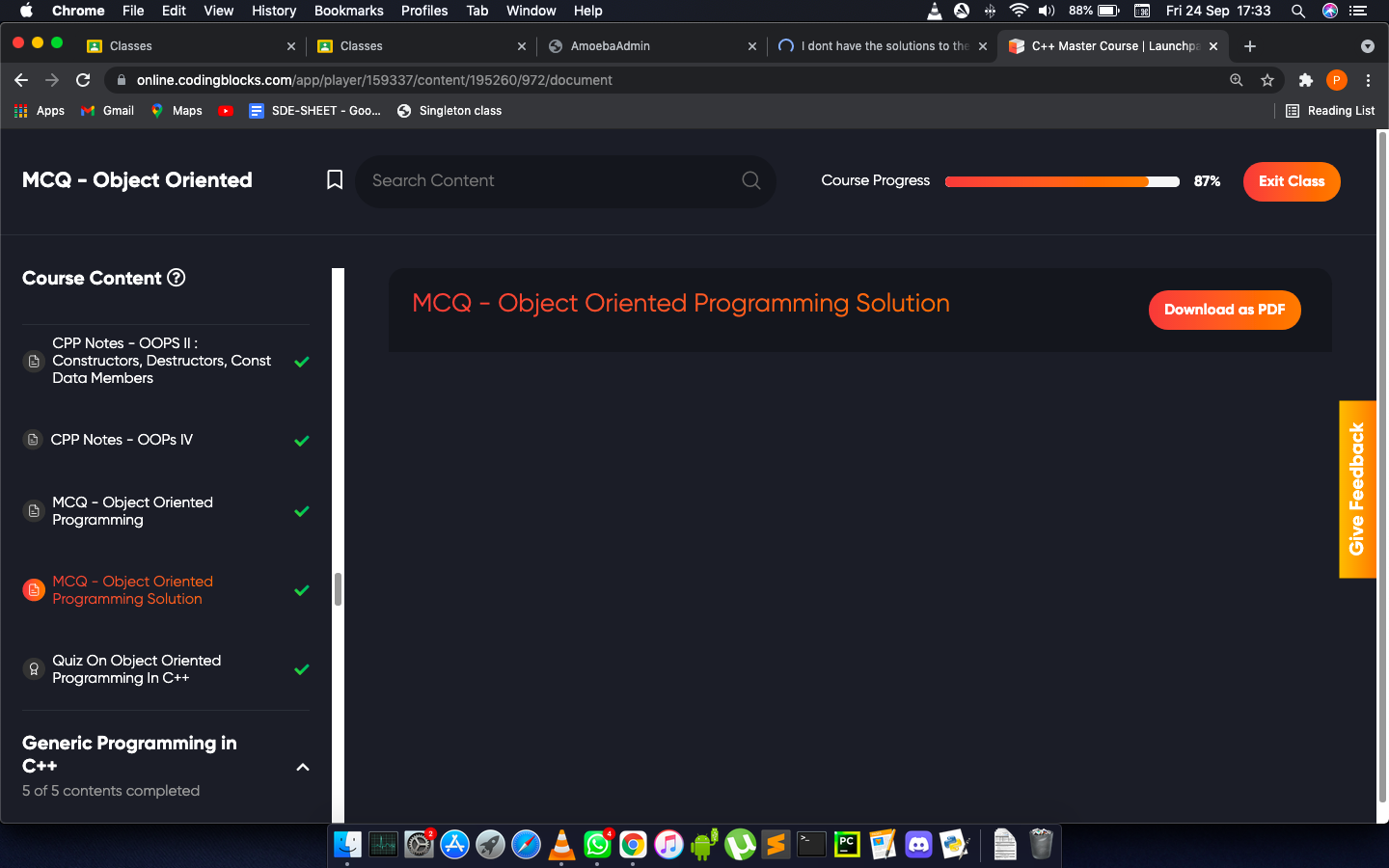Open the Course Content help question-mark icon
The width and height of the screenshot is (1389, 868).
[x=177, y=278]
